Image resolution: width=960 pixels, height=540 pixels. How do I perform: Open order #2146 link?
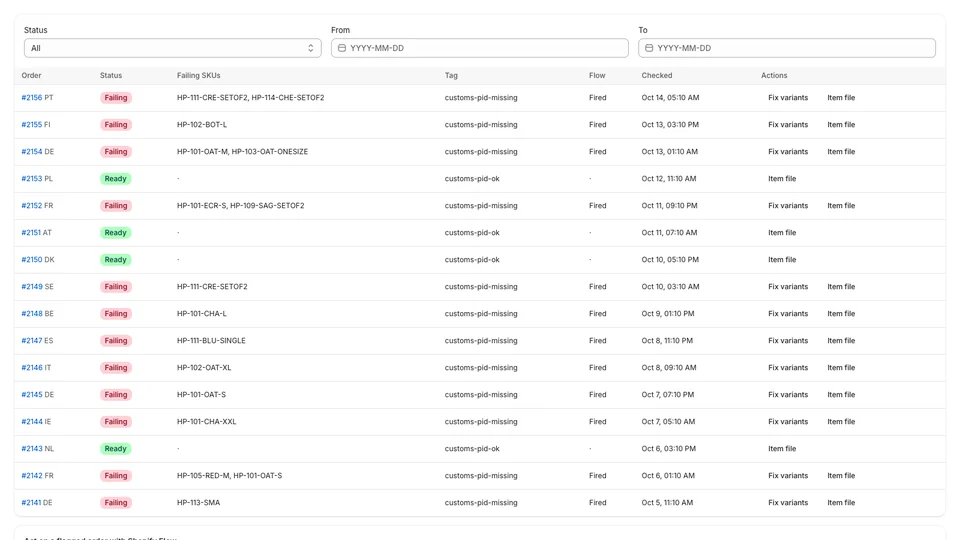[32, 367]
